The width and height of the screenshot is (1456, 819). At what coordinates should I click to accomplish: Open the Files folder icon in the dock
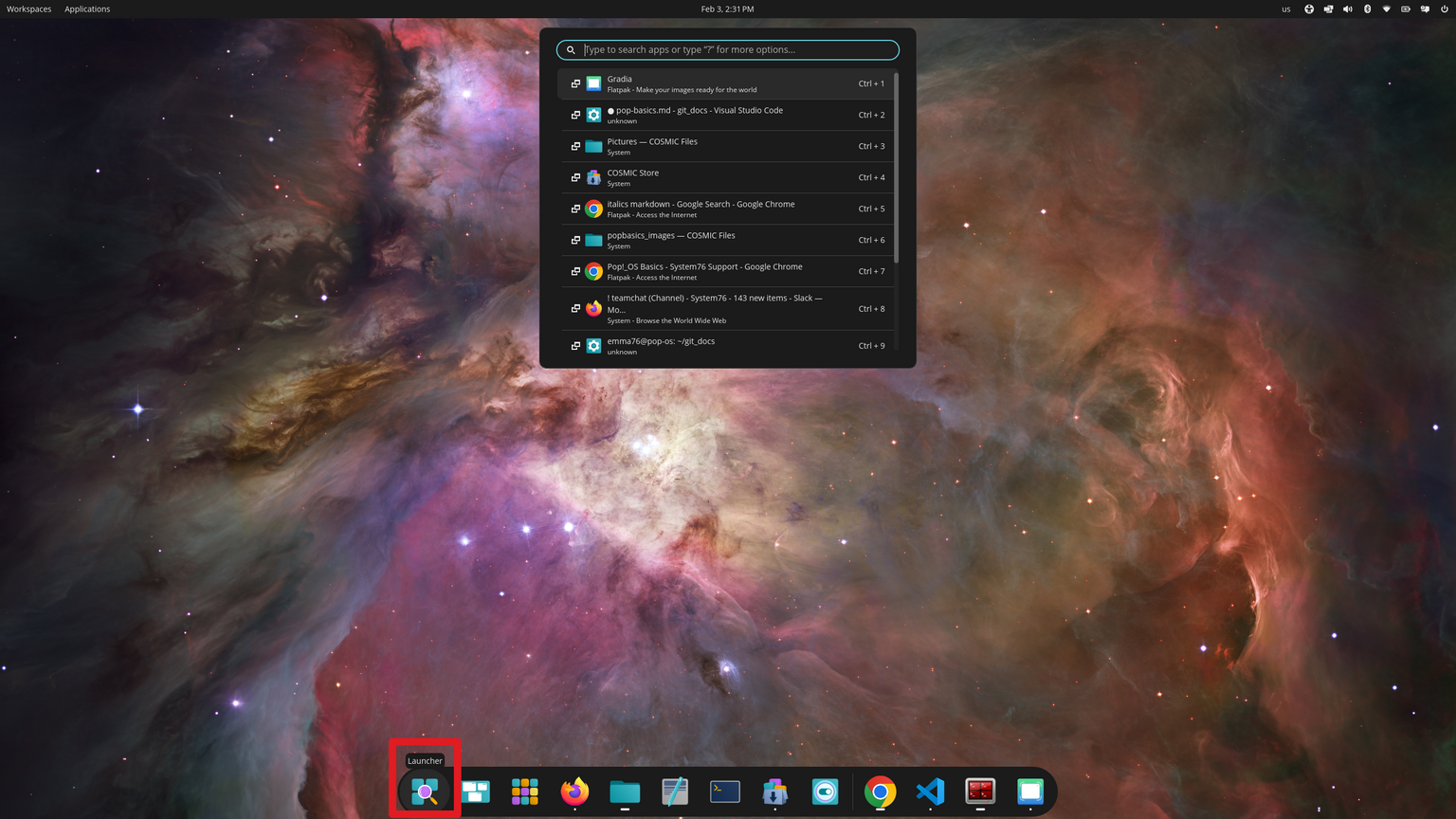coord(624,792)
